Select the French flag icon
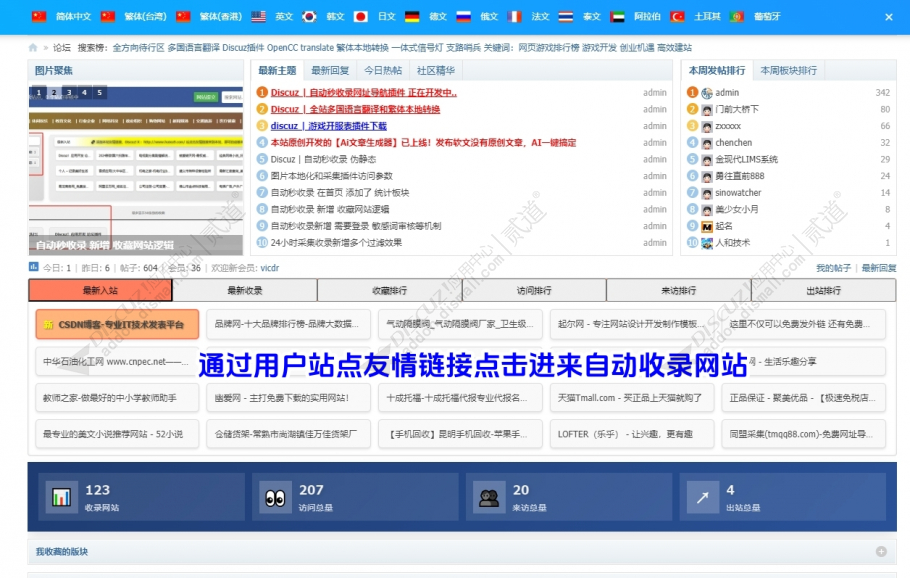This screenshot has height=578, width=910. pos(514,16)
